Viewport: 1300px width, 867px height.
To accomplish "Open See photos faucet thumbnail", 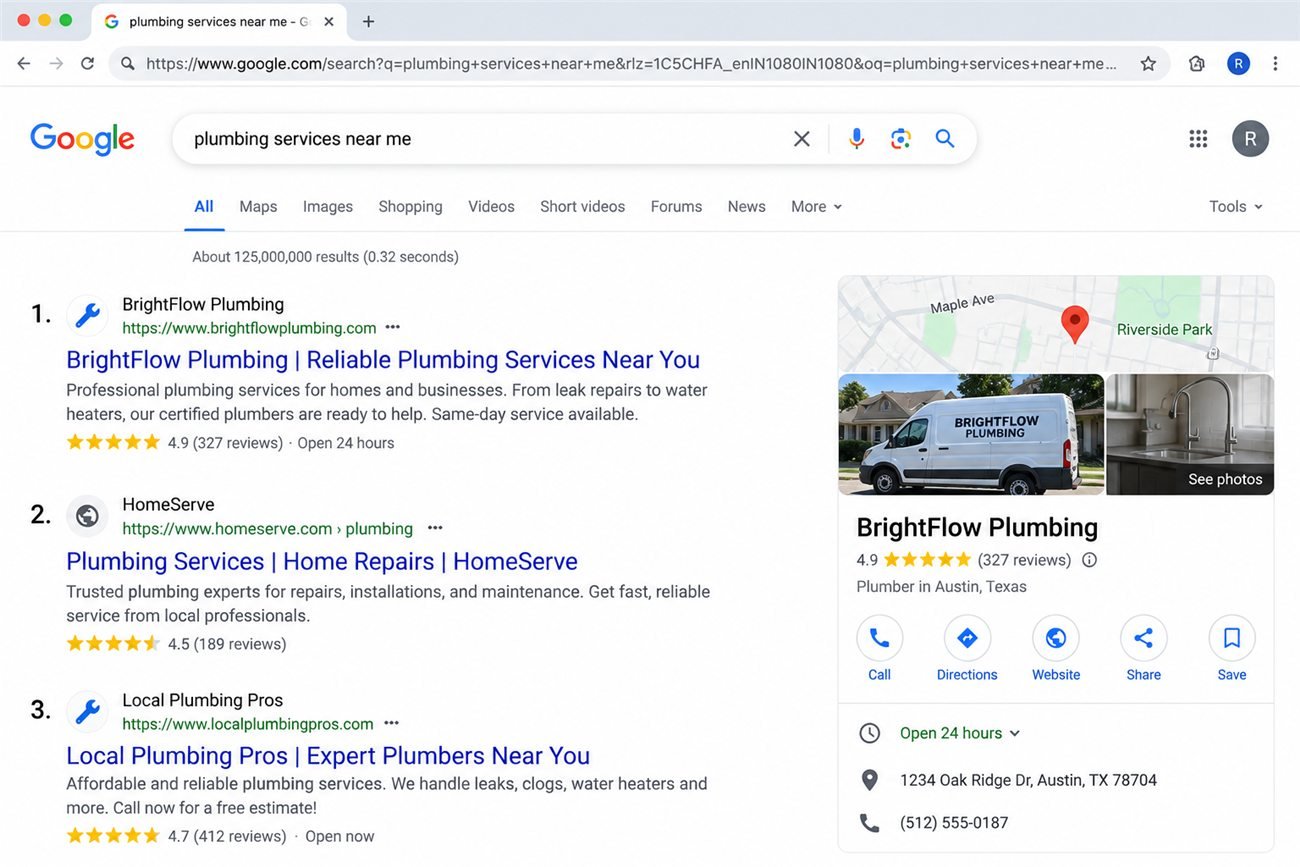I will coord(1190,434).
